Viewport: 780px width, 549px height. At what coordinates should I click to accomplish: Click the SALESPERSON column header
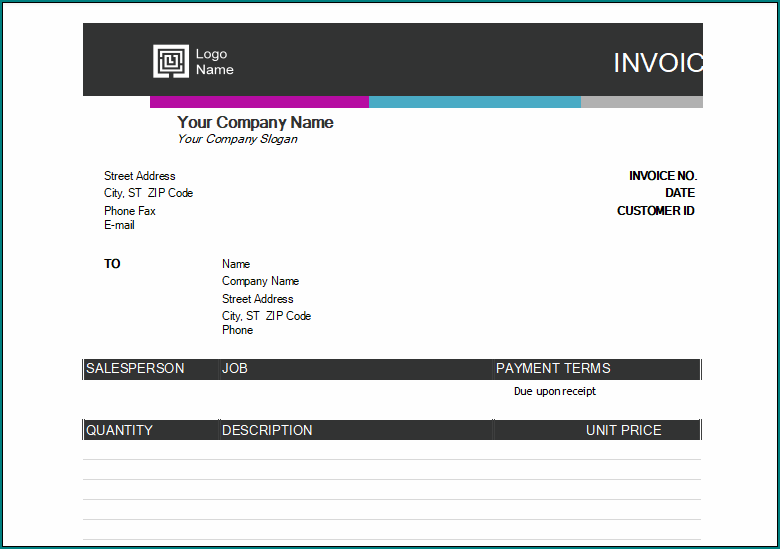point(135,368)
